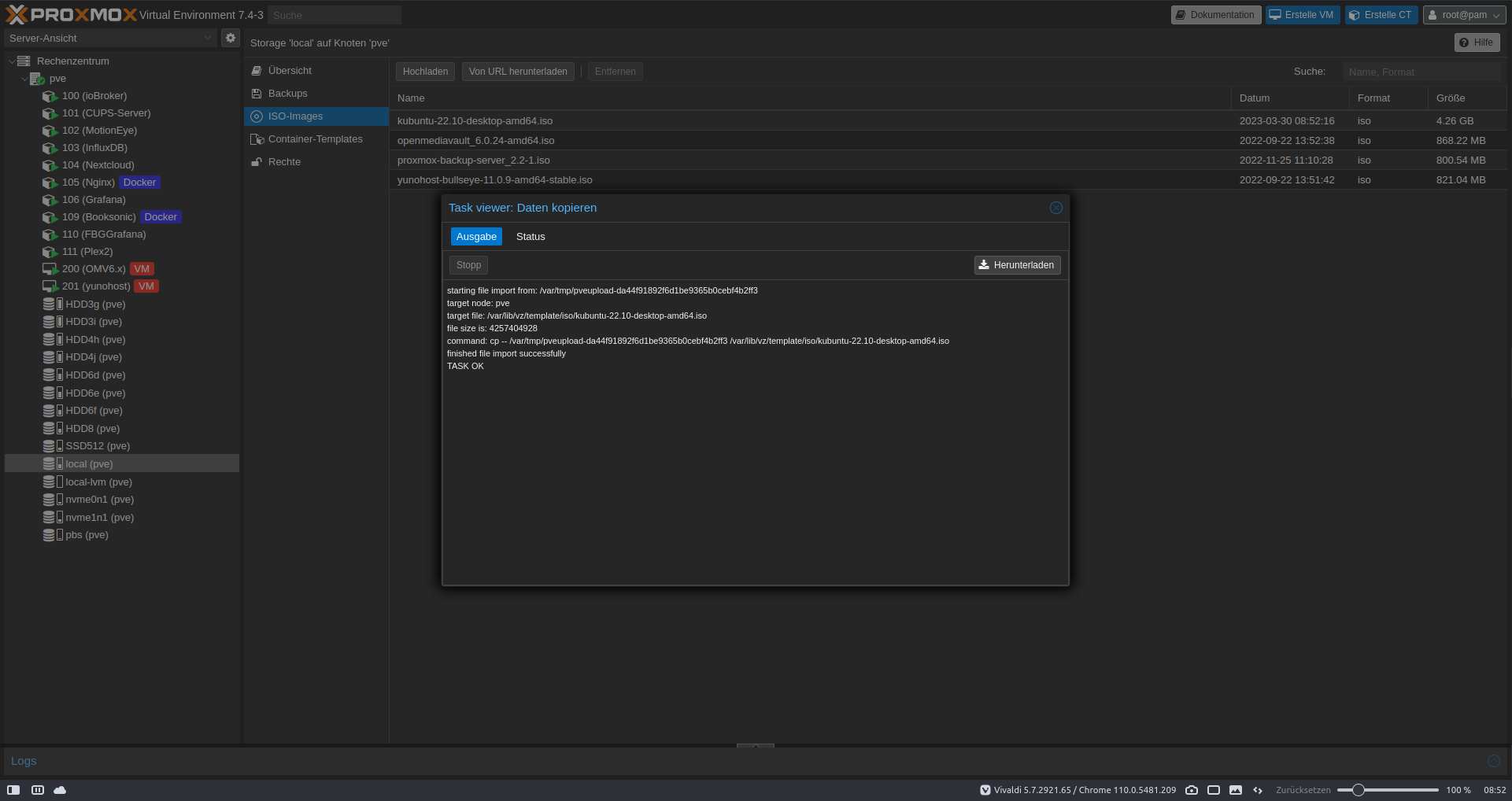Open the Backups section
Image resolution: width=1512 pixels, height=801 pixels.
click(x=316, y=94)
